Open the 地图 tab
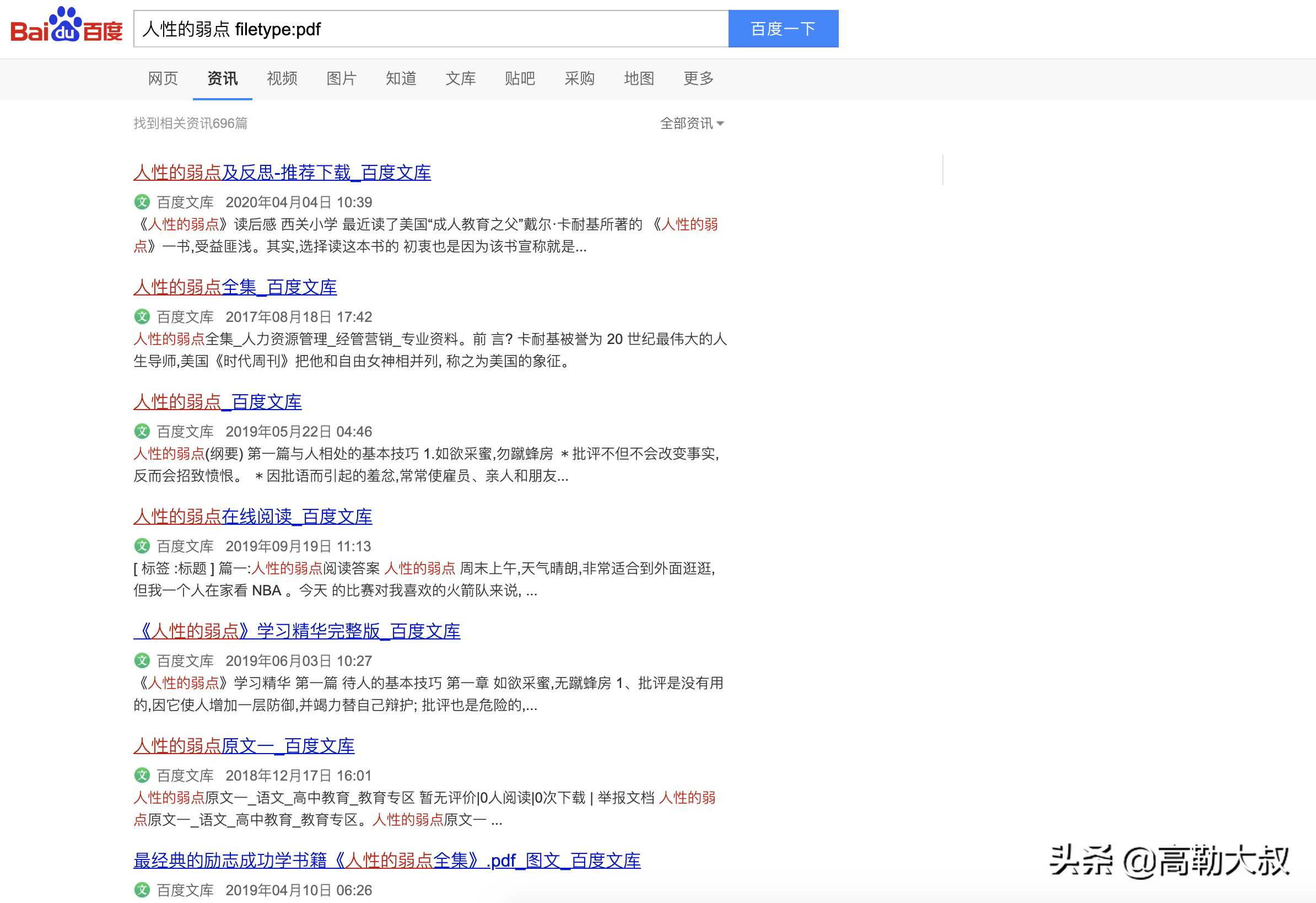 click(639, 78)
